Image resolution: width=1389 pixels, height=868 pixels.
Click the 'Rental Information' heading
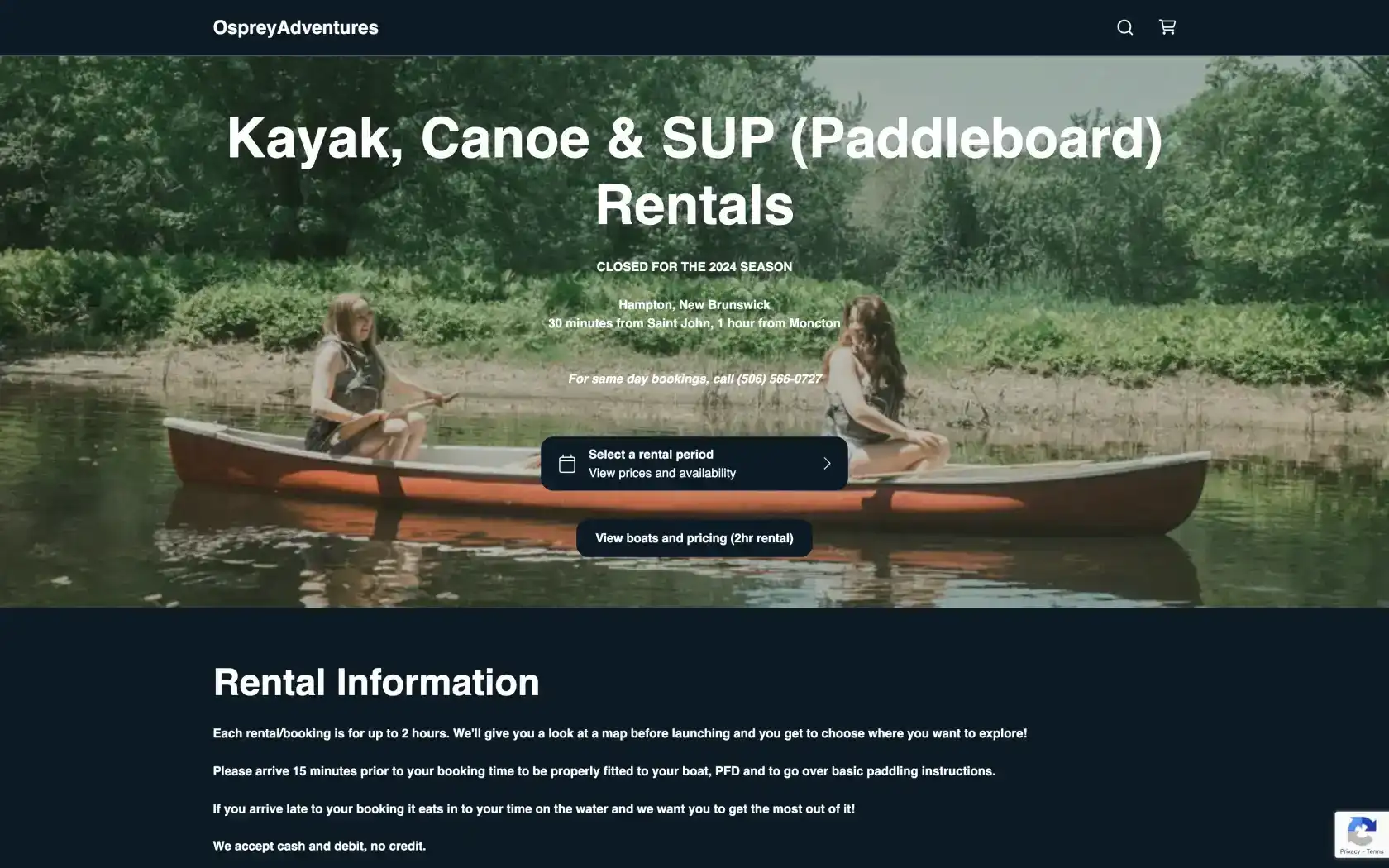[x=376, y=683]
